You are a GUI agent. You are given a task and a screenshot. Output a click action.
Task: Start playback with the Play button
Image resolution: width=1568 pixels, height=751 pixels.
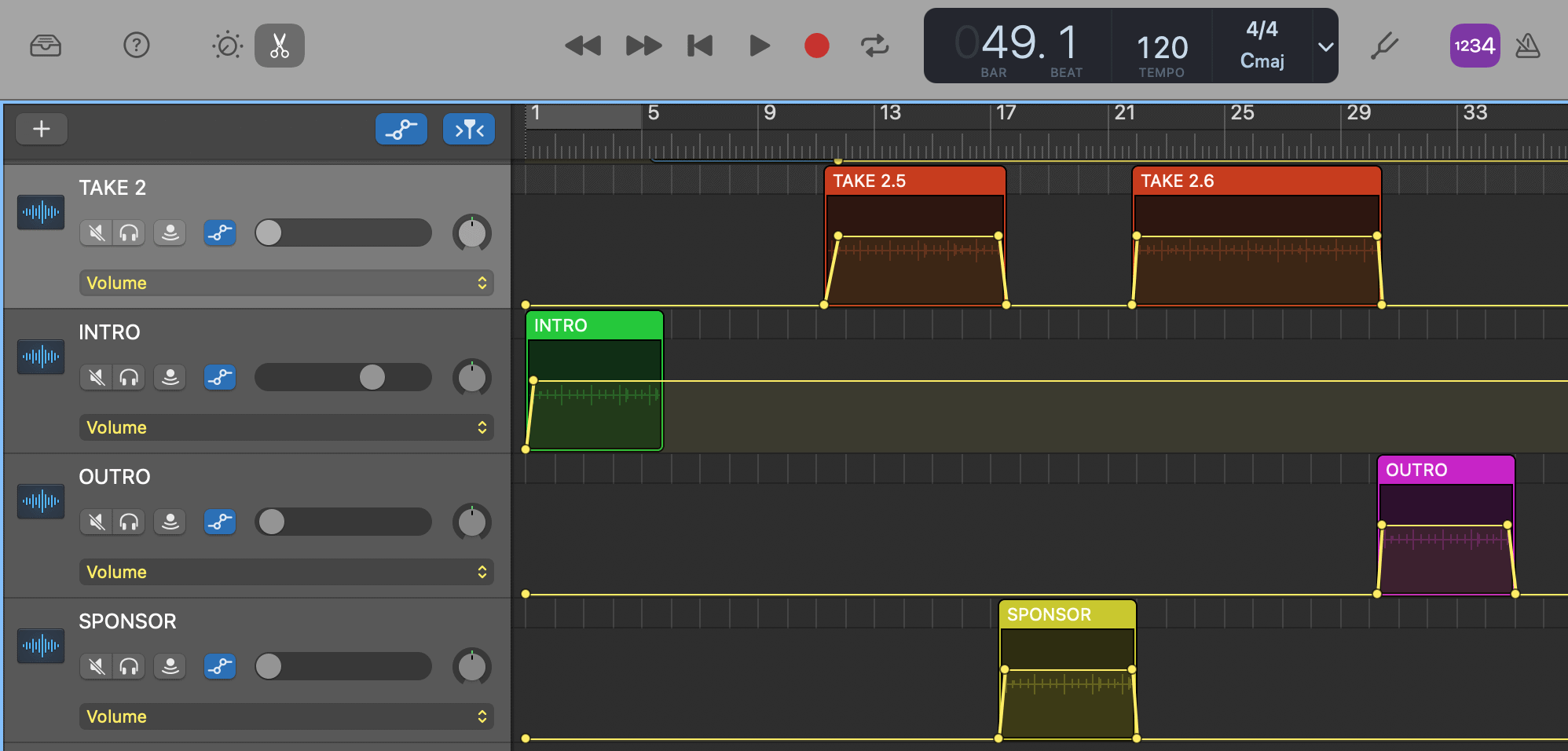(x=758, y=46)
